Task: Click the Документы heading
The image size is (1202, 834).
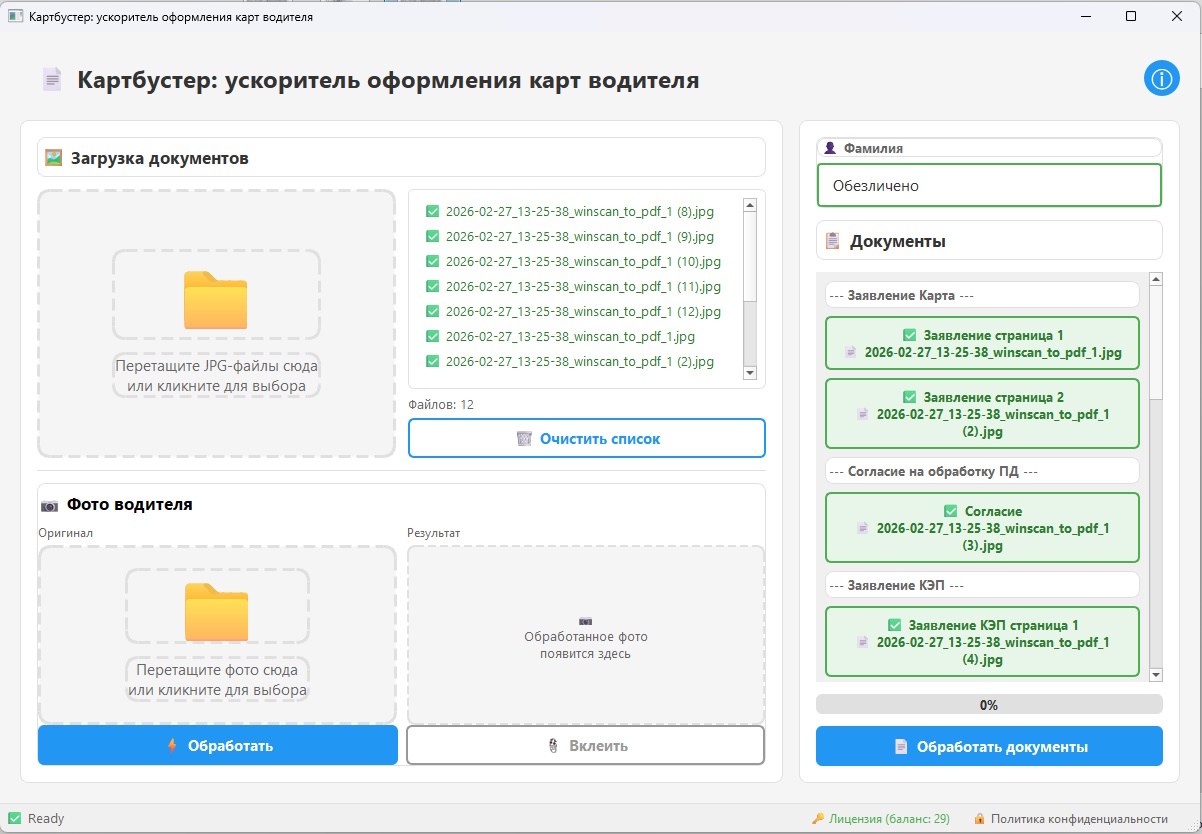Action: [898, 241]
